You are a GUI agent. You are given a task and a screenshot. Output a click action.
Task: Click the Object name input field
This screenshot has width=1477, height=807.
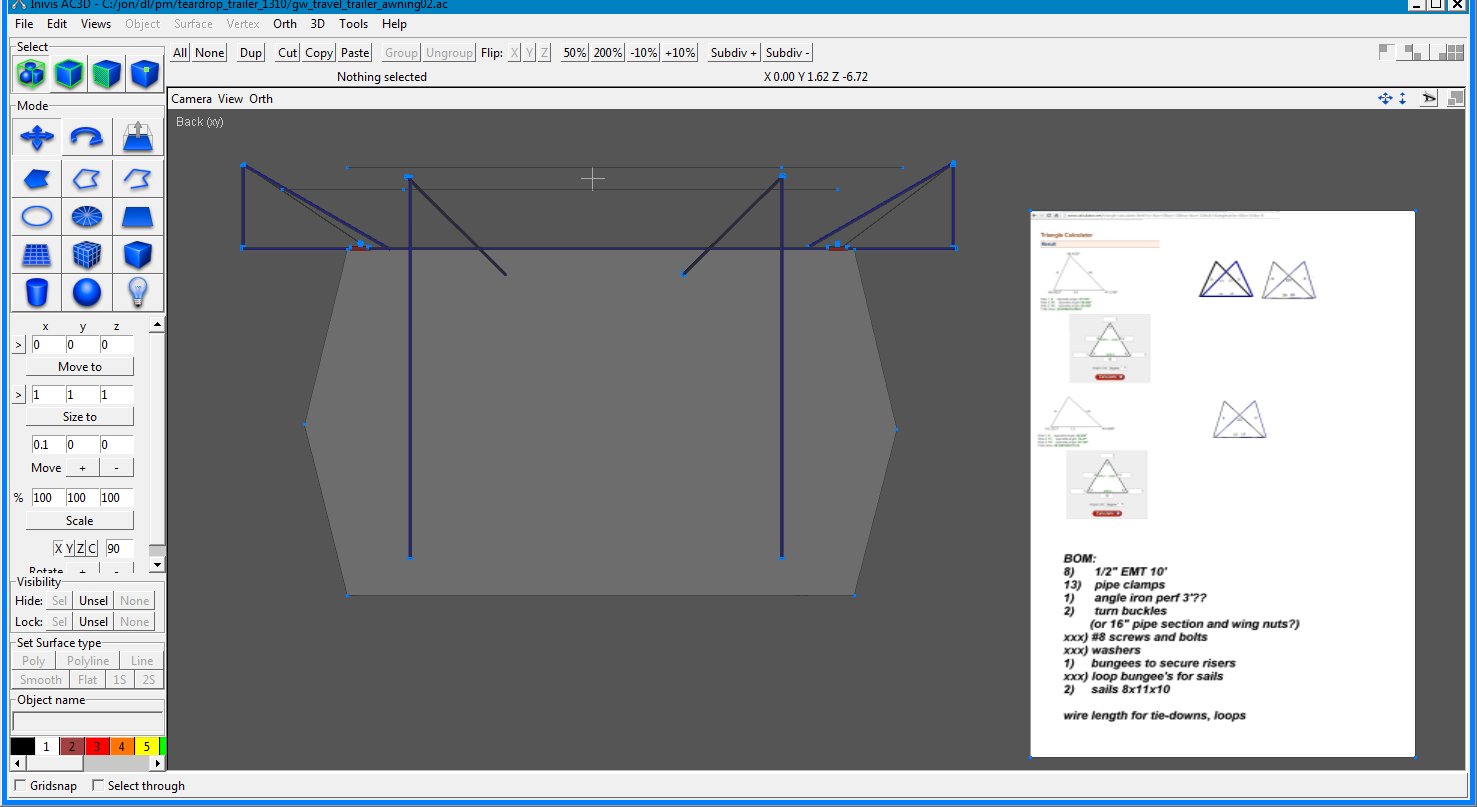88,721
